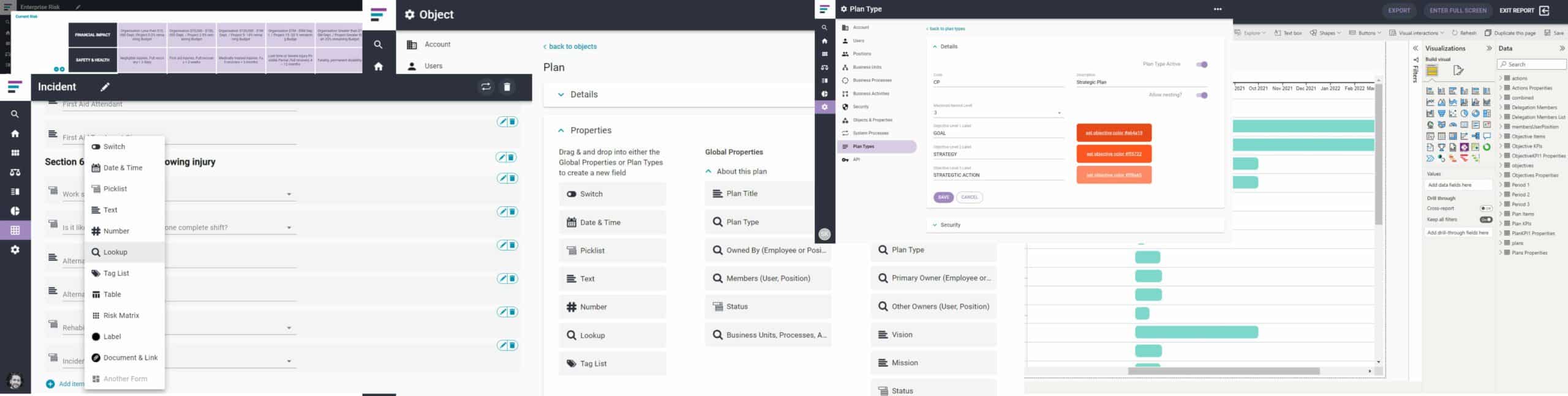This screenshot has height=396, width=1568.
Task: Open Security in the Plan Type sidebar
Action: click(861, 106)
